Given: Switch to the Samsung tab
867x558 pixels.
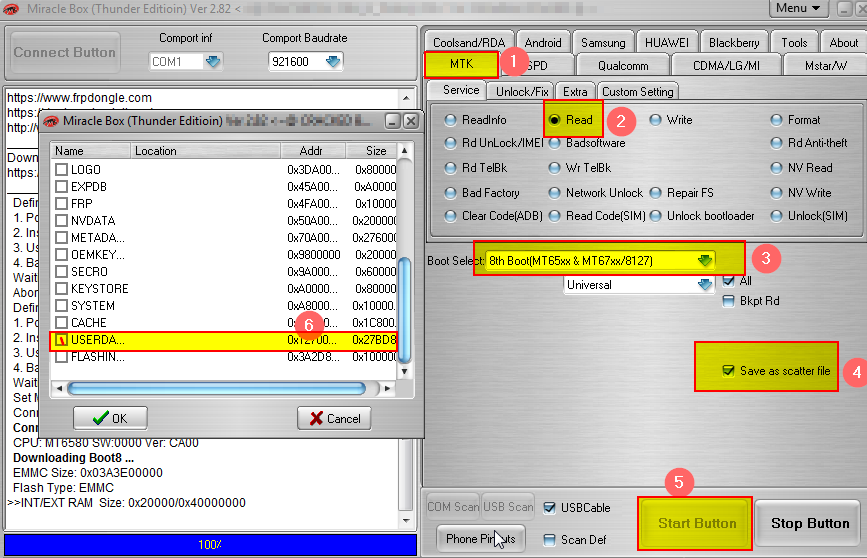Looking at the screenshot, I should point(603,43).
